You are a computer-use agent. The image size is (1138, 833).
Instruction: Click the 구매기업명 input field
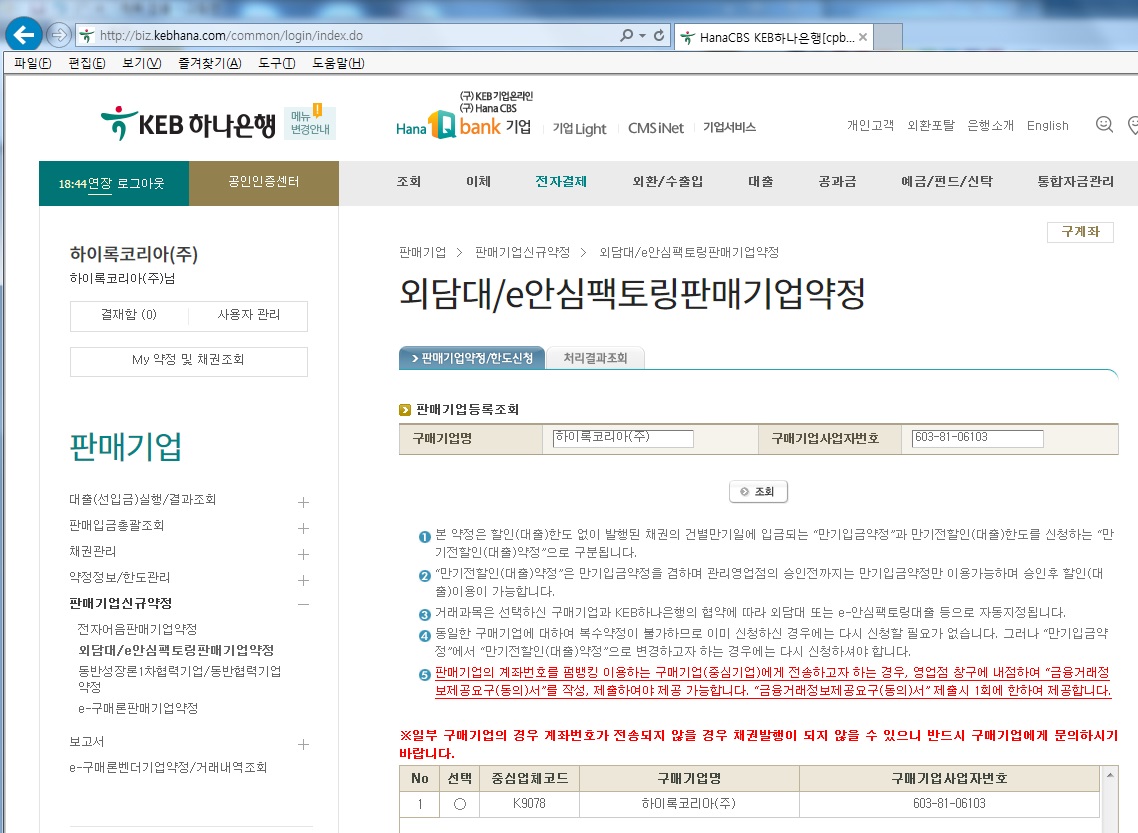(x=623, y=438)
